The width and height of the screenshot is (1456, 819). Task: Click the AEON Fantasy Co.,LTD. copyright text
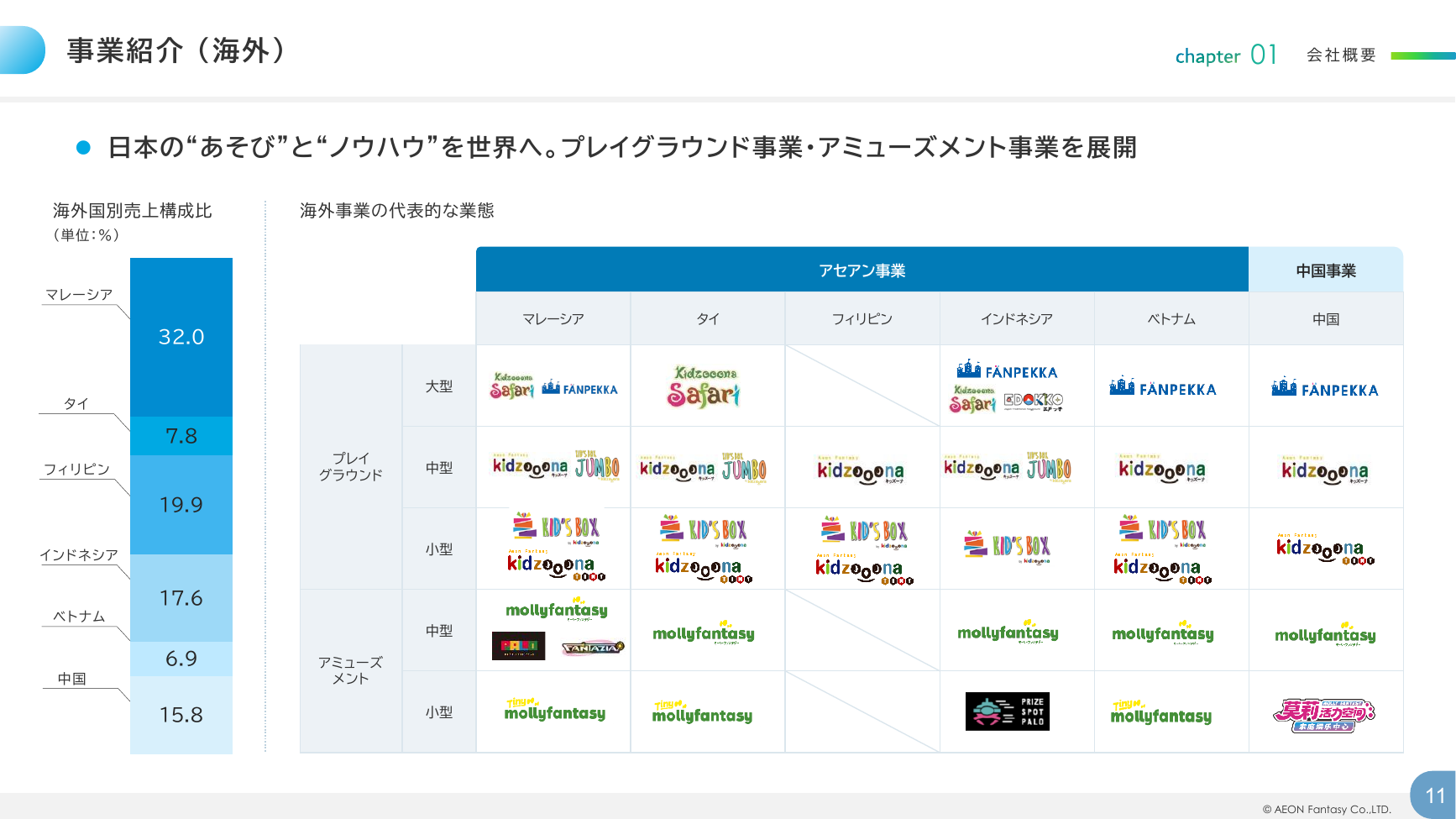click(1327, 809)
